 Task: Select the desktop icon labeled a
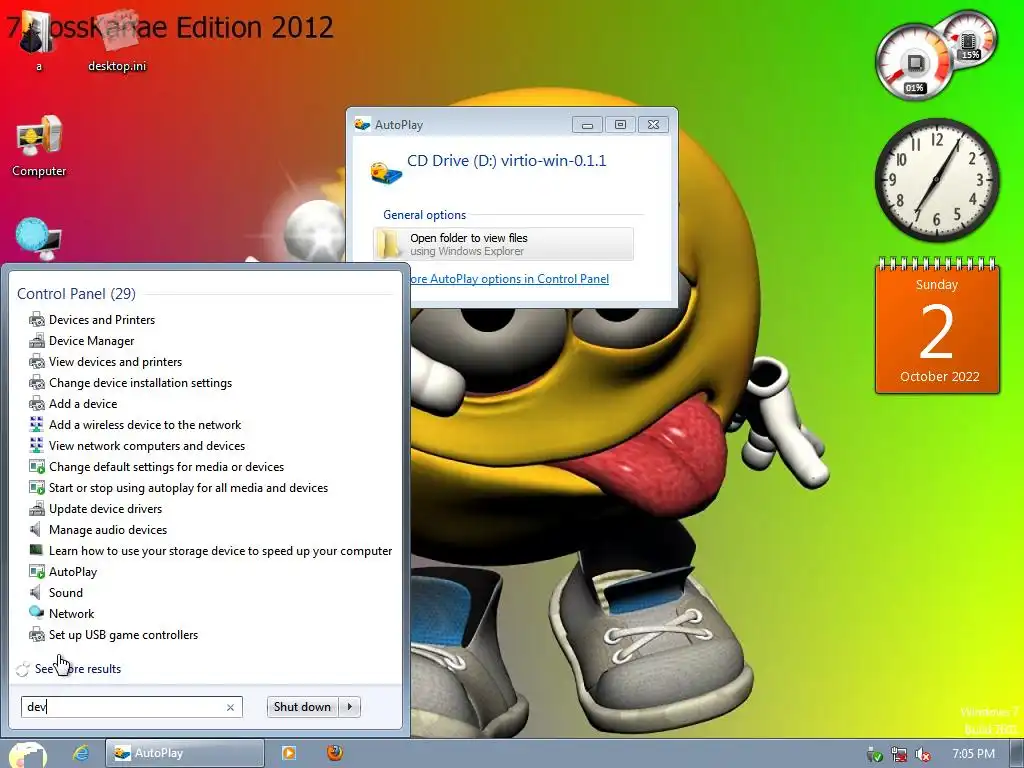(x=39, y=41)
